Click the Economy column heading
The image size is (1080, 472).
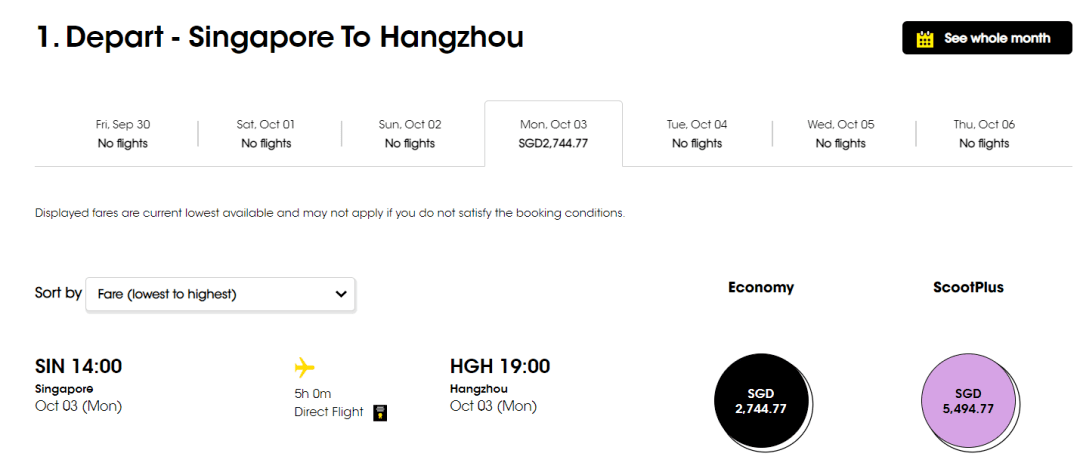click(x=761, y=287)
